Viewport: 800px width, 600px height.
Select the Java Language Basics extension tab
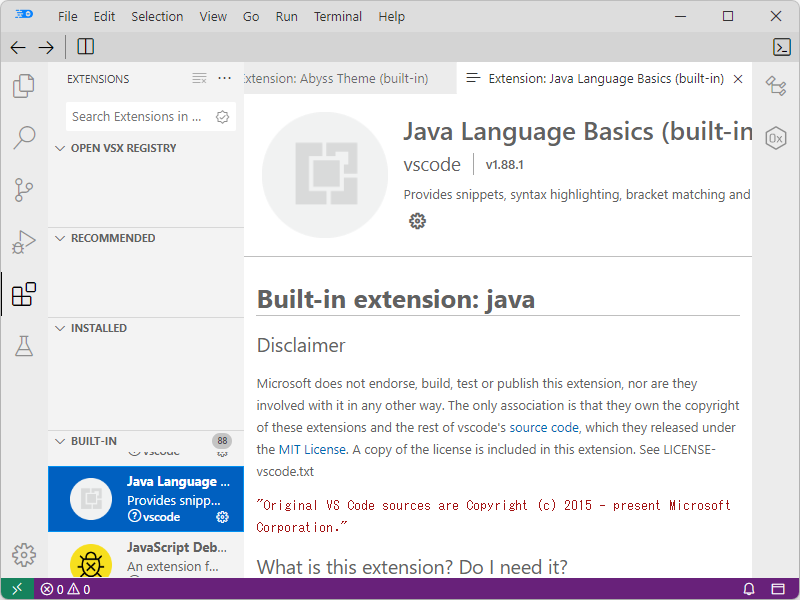(604, 79)
